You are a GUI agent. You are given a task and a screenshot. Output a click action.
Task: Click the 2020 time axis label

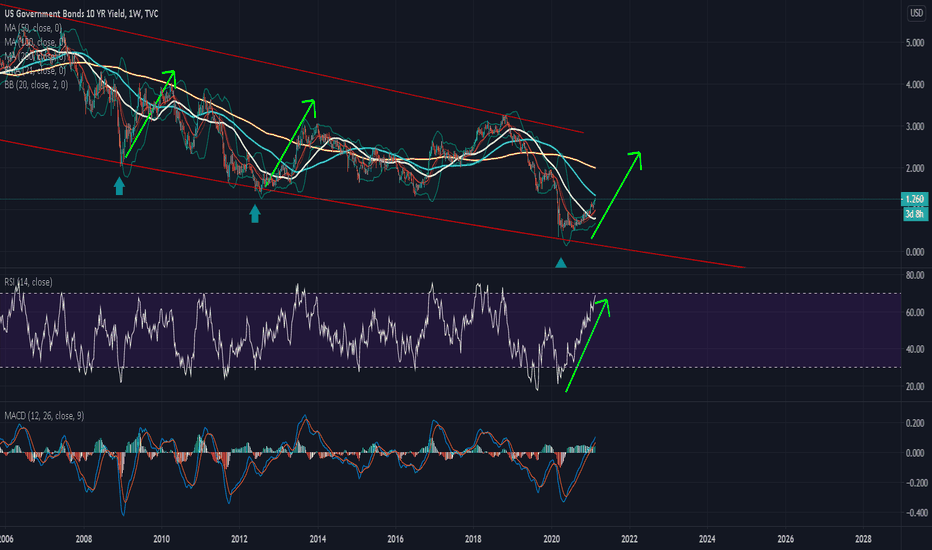pos(552,539)
